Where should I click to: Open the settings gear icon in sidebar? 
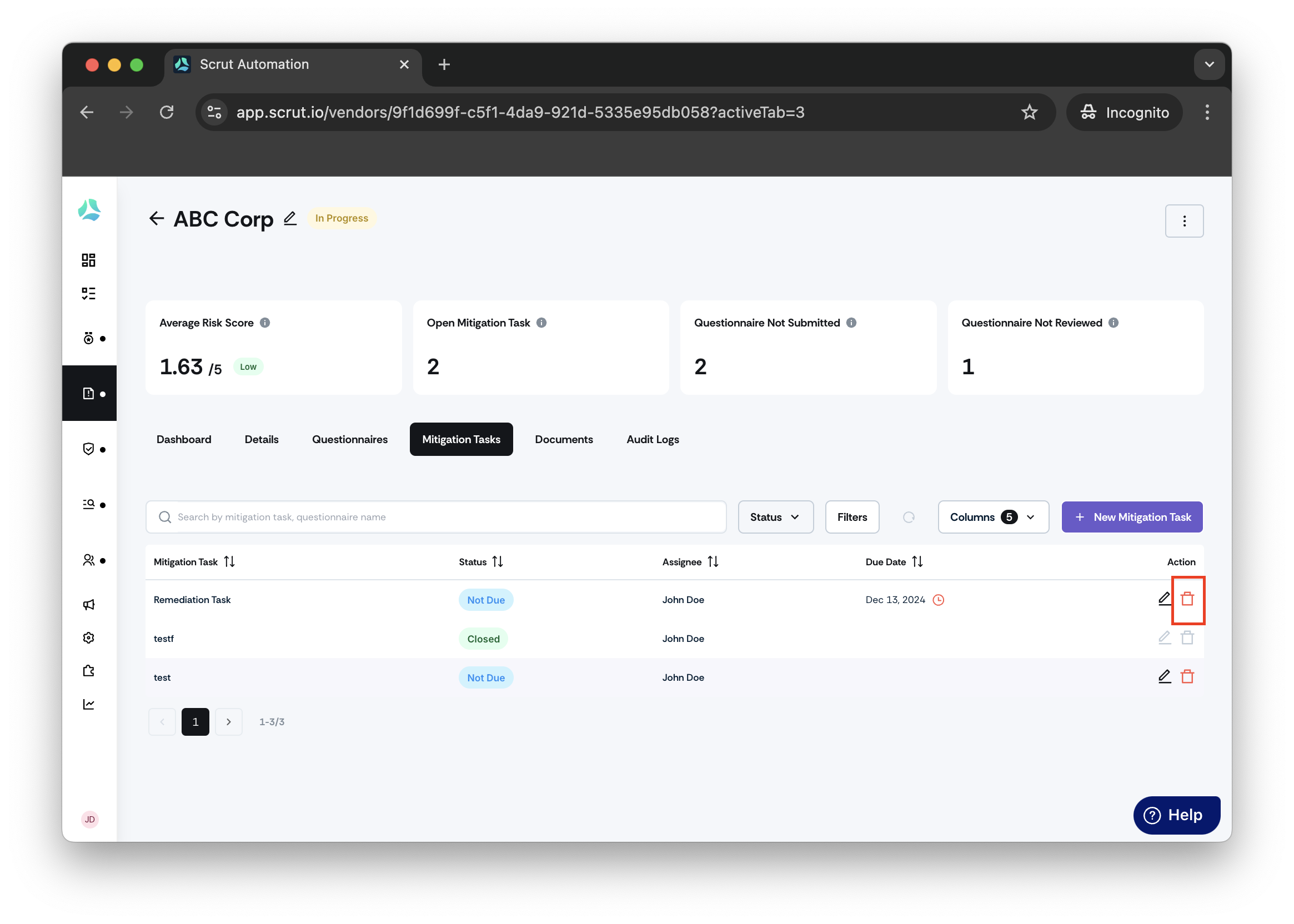88,638
